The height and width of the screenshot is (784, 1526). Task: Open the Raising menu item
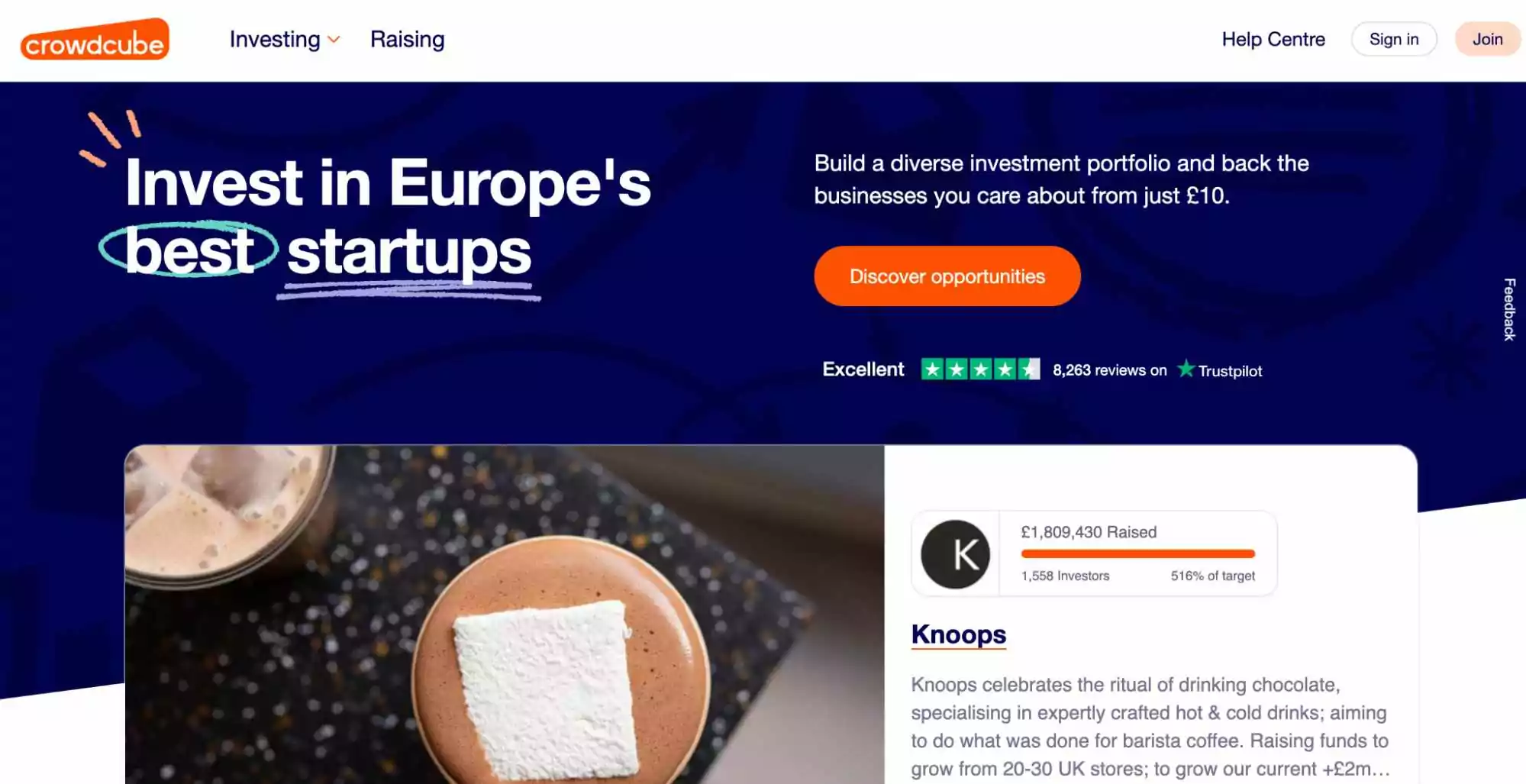click(407, 39)
